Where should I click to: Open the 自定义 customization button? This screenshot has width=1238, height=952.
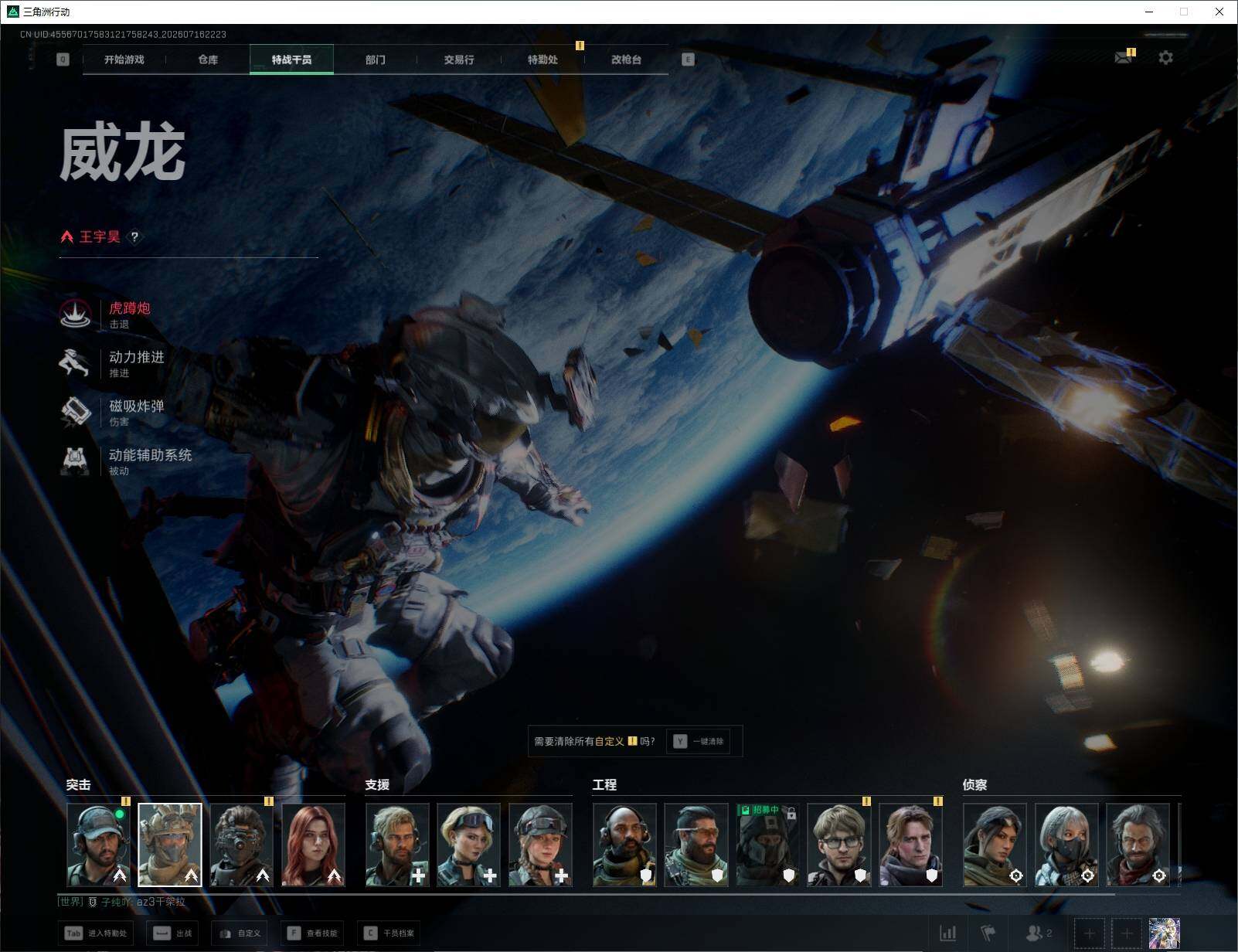(240, 933)
